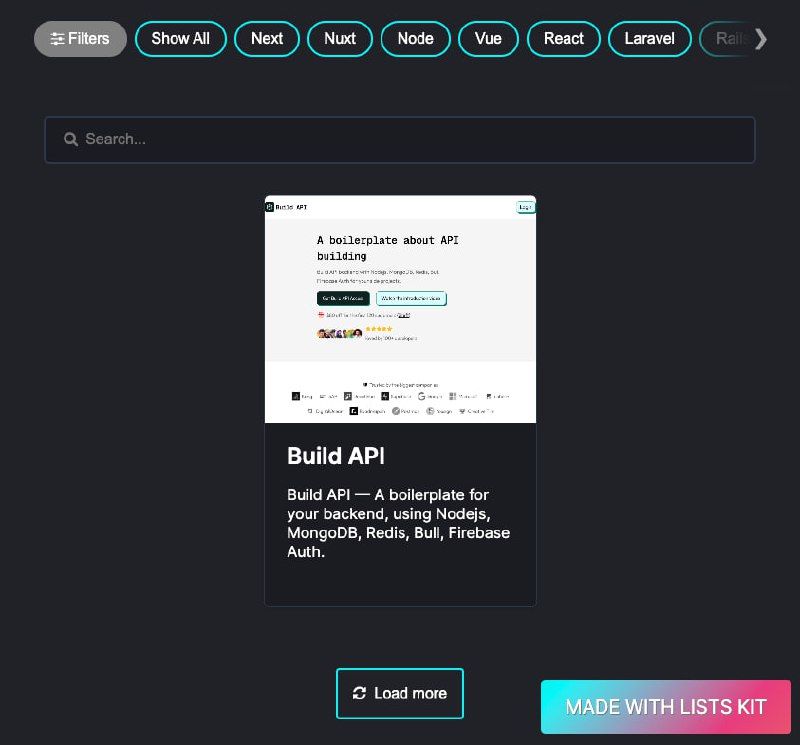The height and width of the screenshot is (745, 800).
Task: Open the Made With Lists Kit badge
Action: [666, 707]
